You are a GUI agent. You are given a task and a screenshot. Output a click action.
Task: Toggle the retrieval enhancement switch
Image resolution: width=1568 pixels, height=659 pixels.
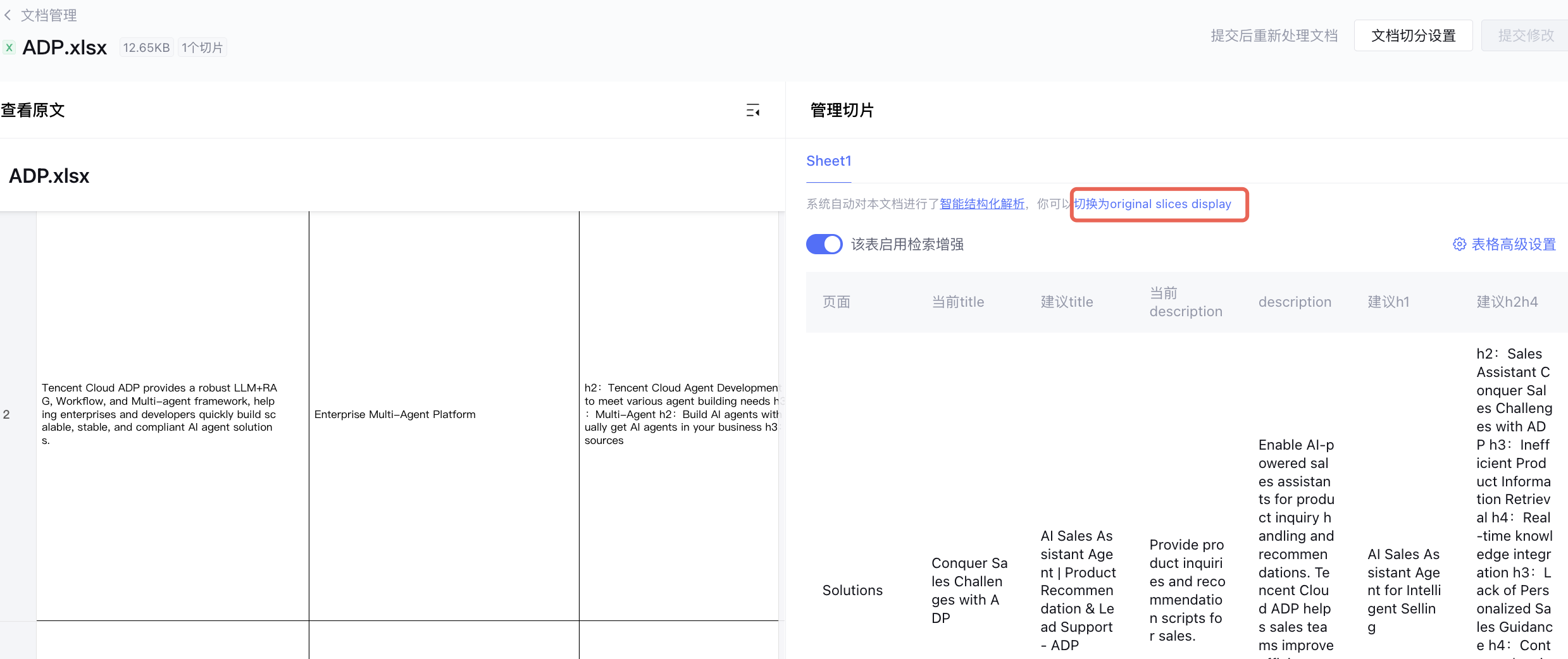pos(824,244)
